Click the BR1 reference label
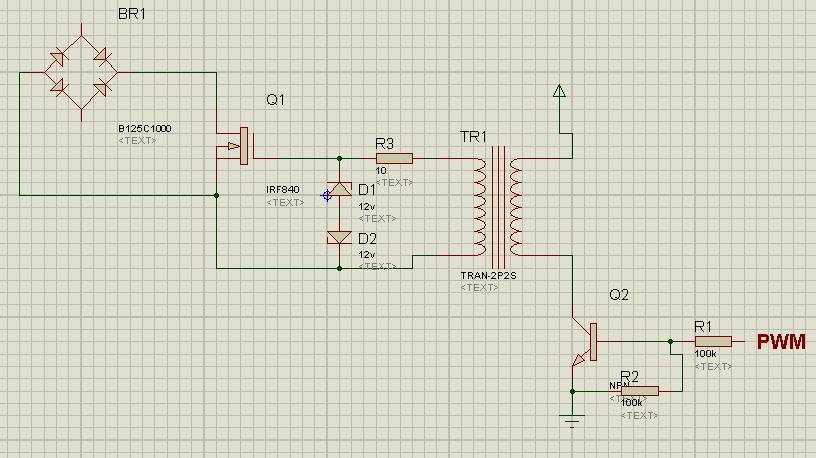 [x=132, y=14]
